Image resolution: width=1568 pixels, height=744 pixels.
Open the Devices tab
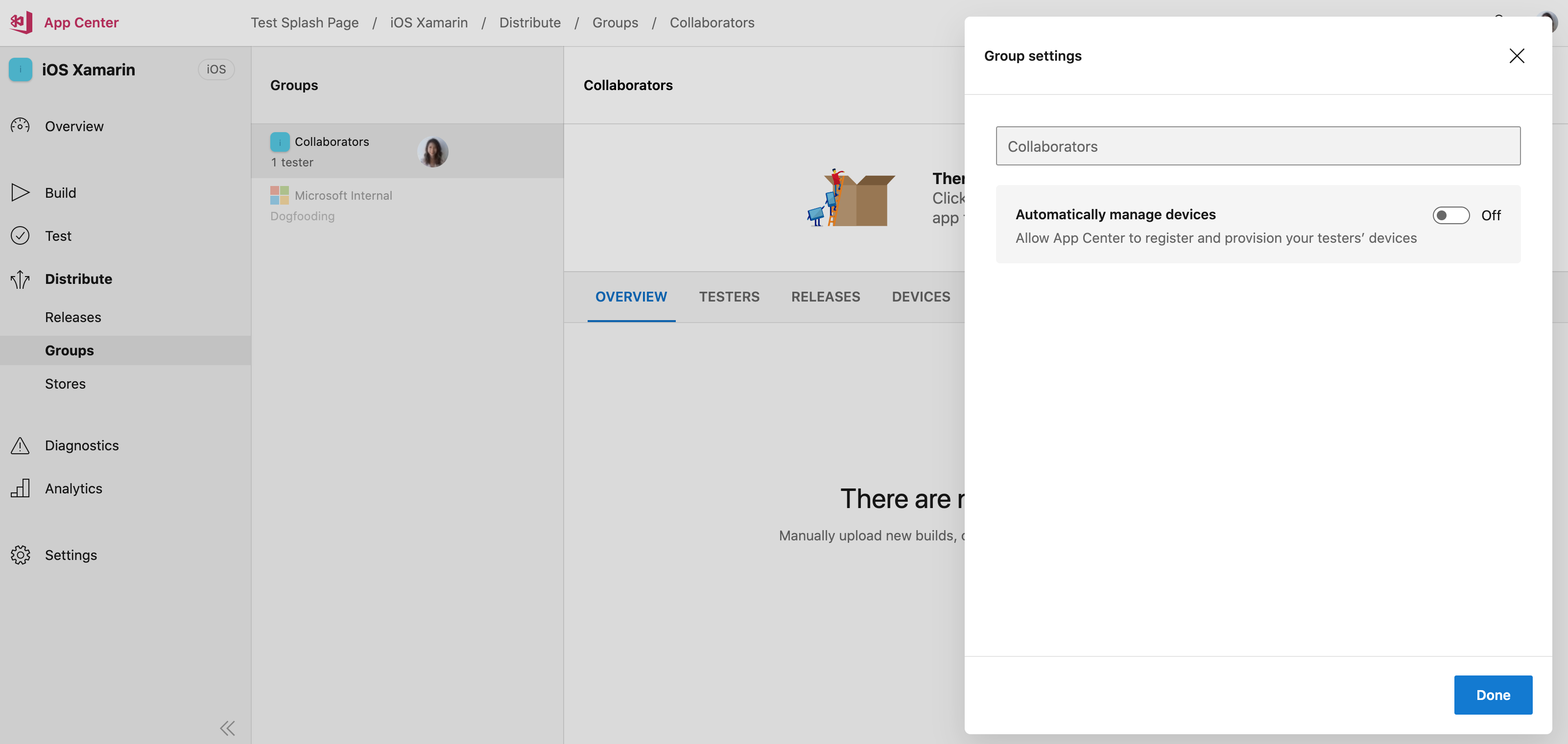pyautogui.click(x=920, y=296)
